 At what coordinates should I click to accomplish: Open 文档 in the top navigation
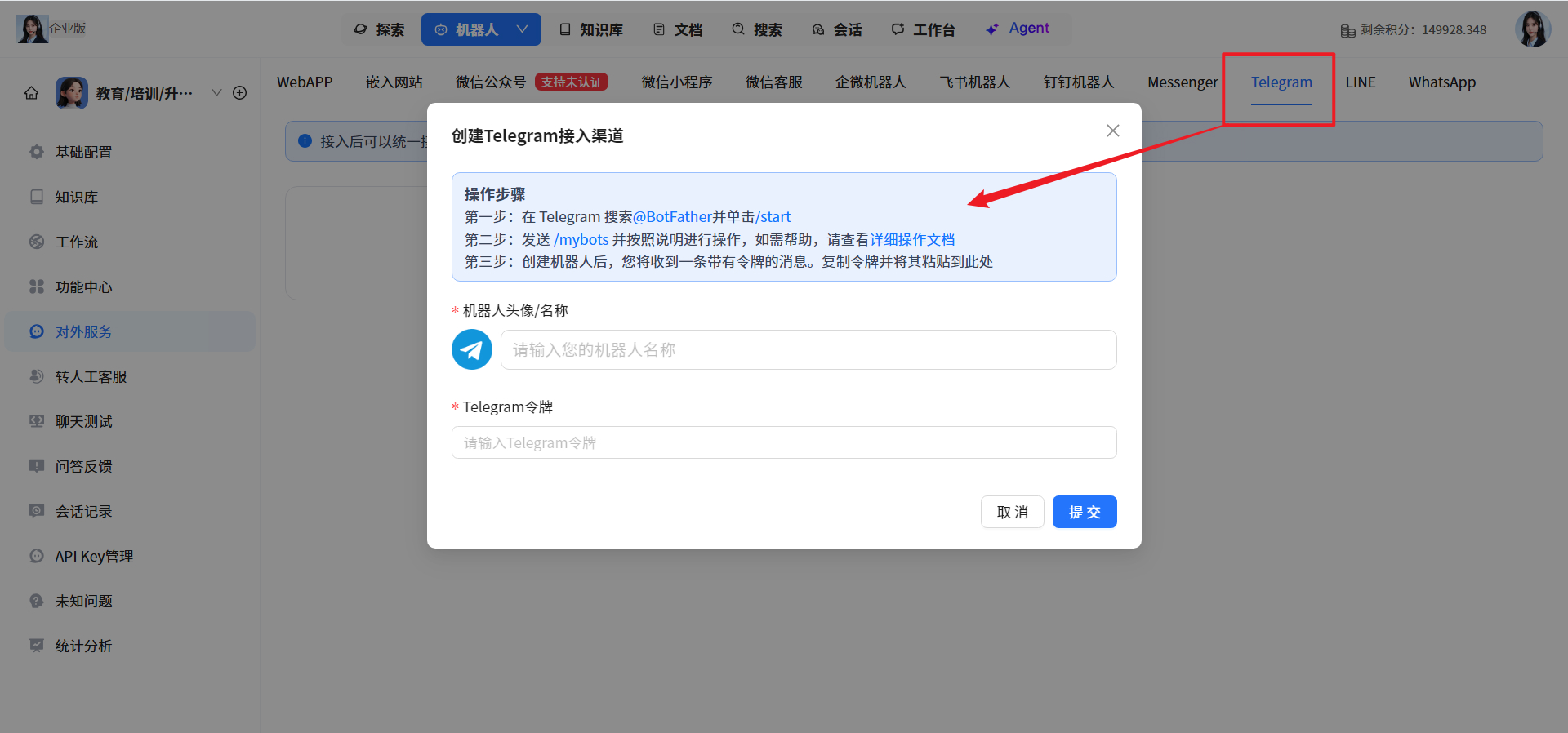pos(678,29)
